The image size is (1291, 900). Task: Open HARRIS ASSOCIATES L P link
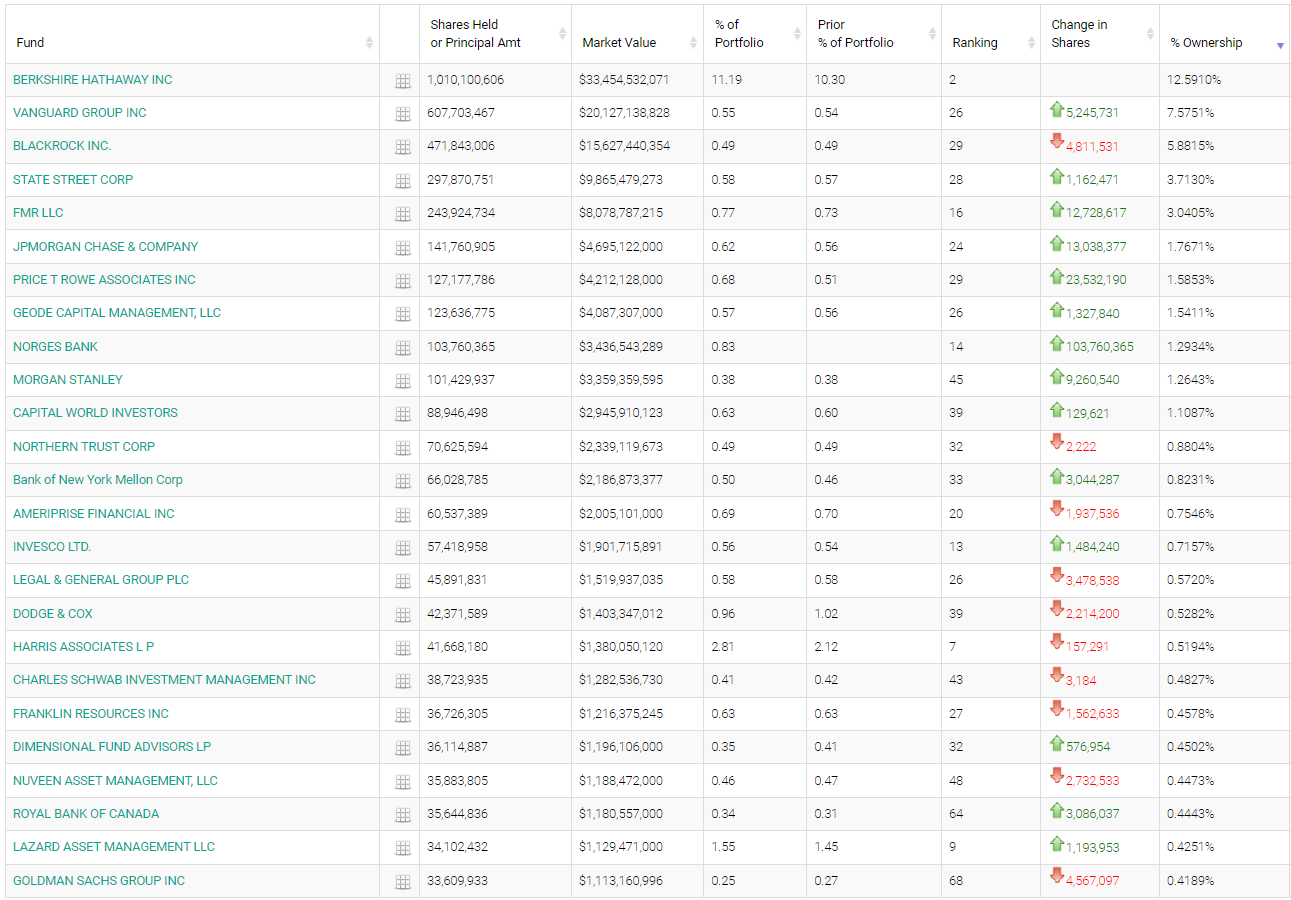coord(84,646)
